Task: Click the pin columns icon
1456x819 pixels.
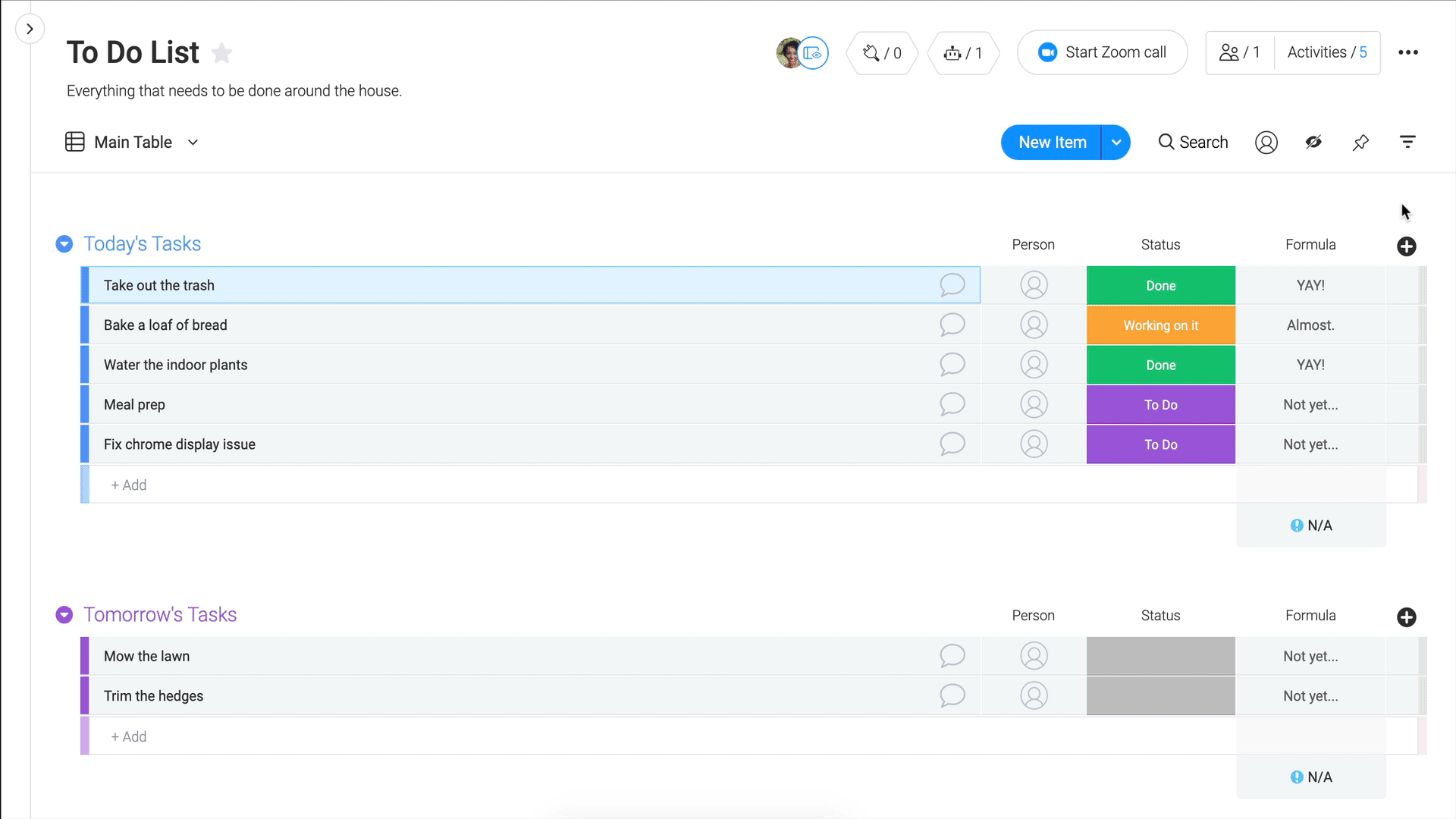Action: point(1360,143)
